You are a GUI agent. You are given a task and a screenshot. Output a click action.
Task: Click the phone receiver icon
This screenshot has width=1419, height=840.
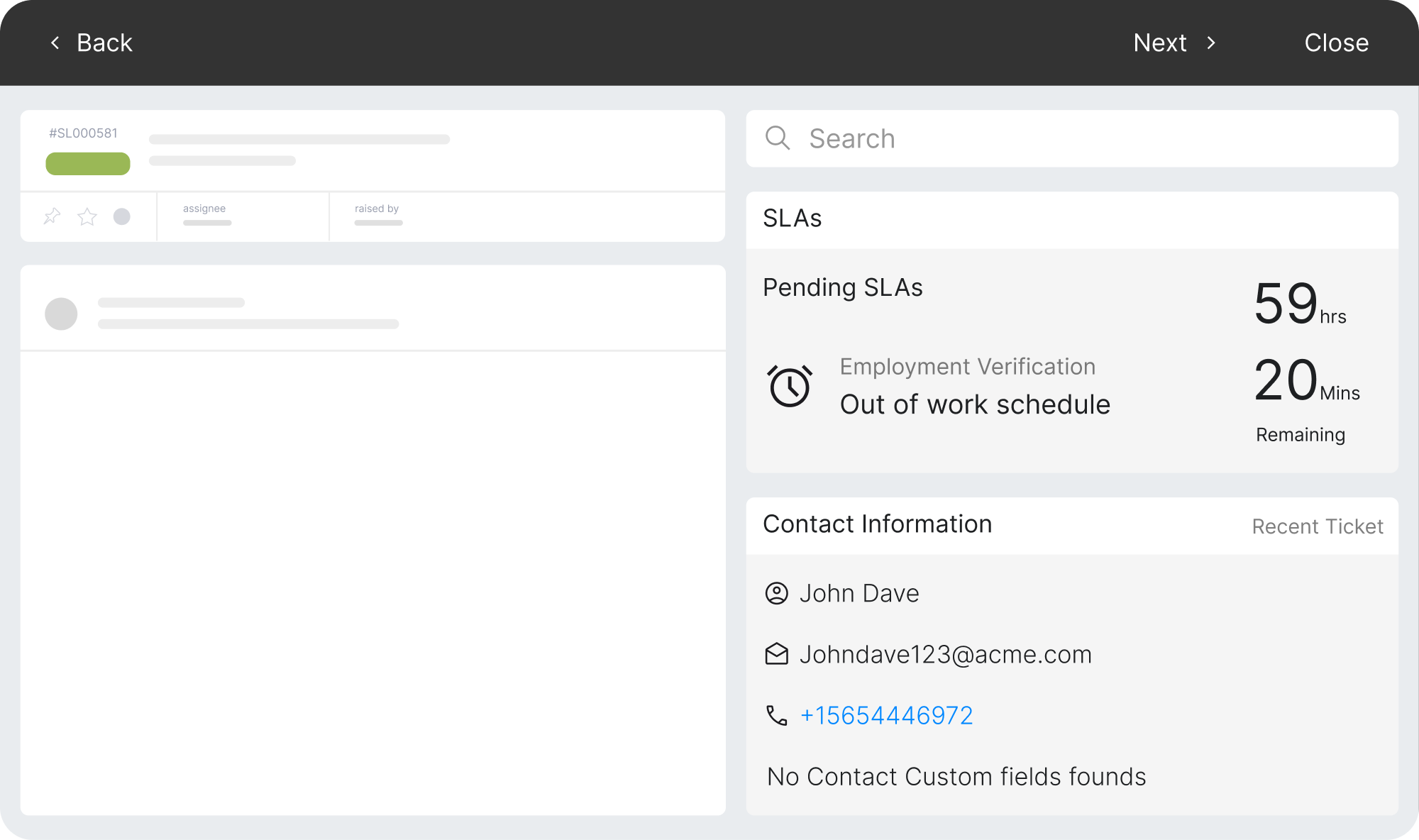point(778,715)
